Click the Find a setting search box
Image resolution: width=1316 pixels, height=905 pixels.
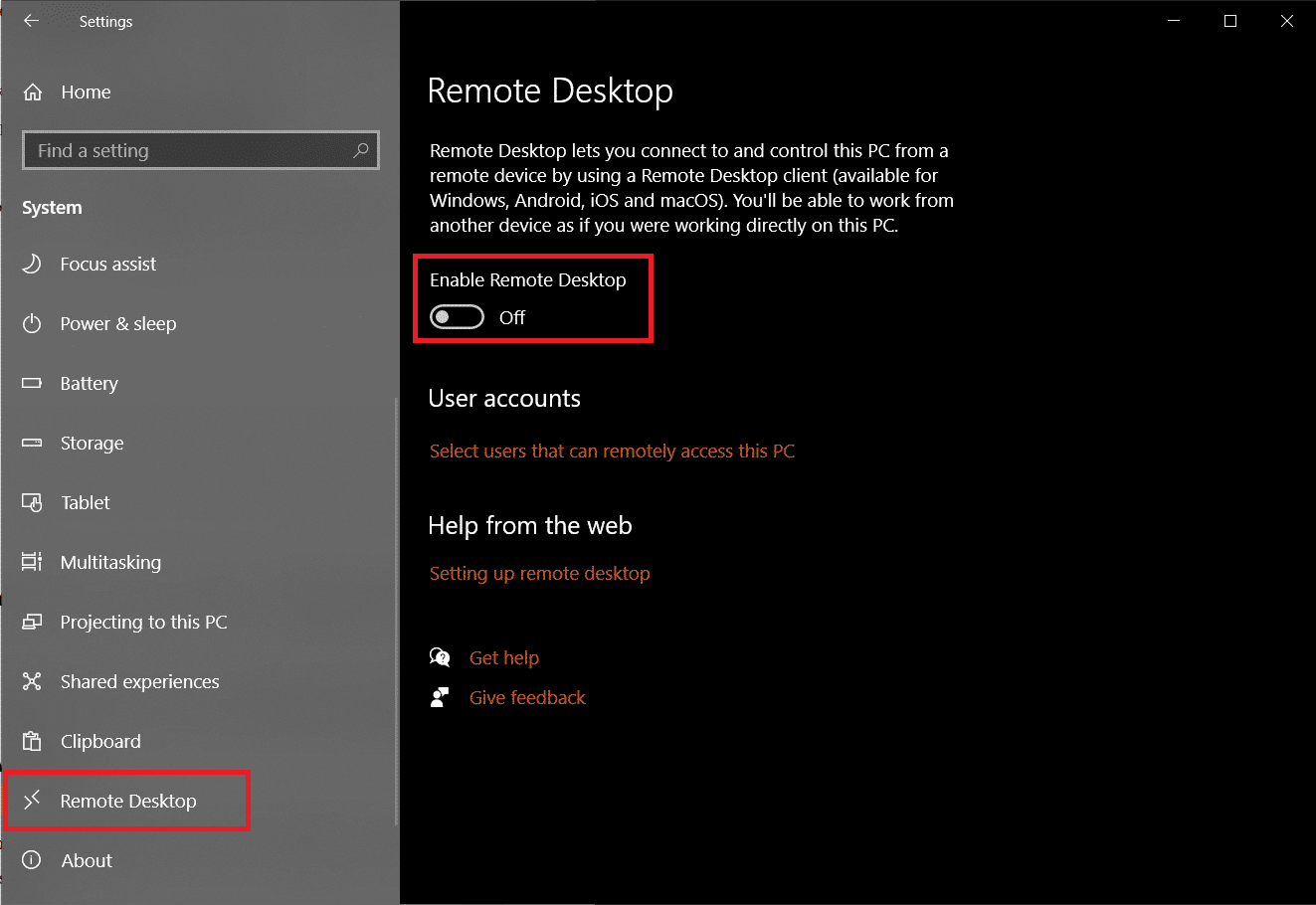189,150
